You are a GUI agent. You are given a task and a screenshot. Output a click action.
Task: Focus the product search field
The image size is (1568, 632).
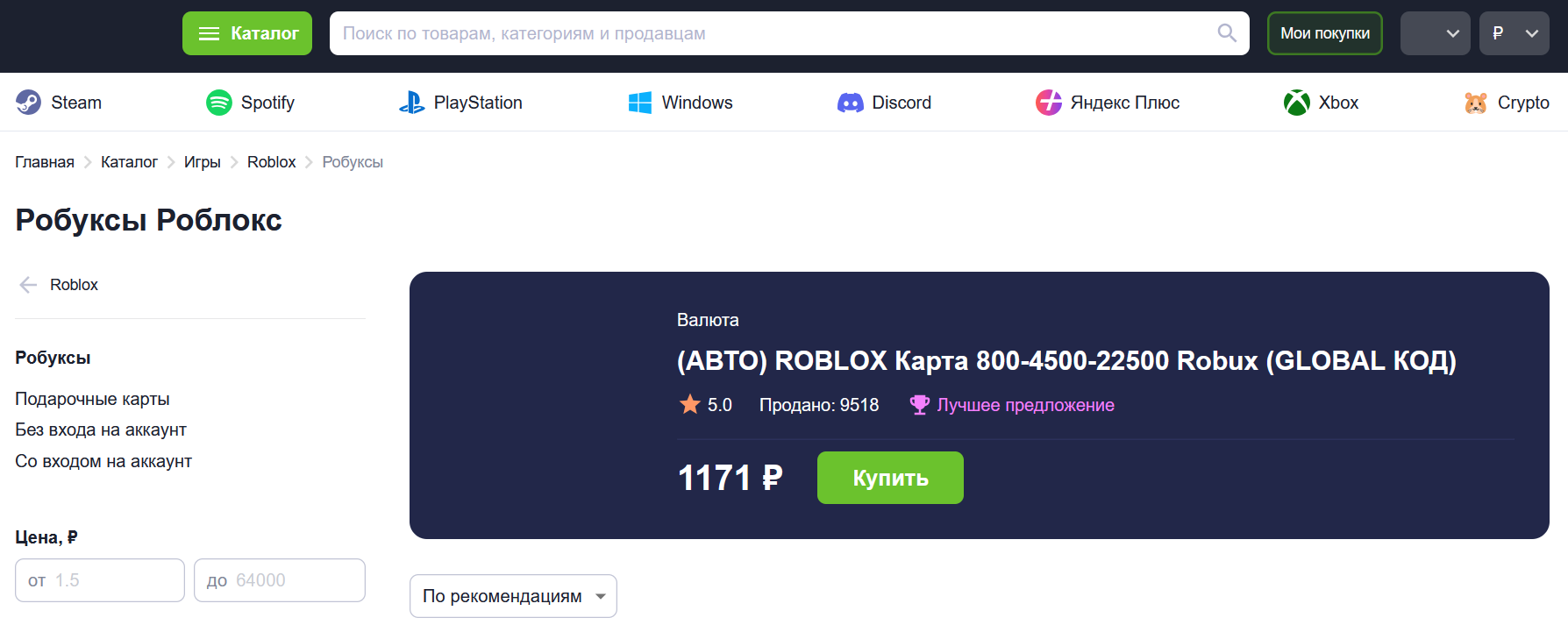click(x=789, y=33)
